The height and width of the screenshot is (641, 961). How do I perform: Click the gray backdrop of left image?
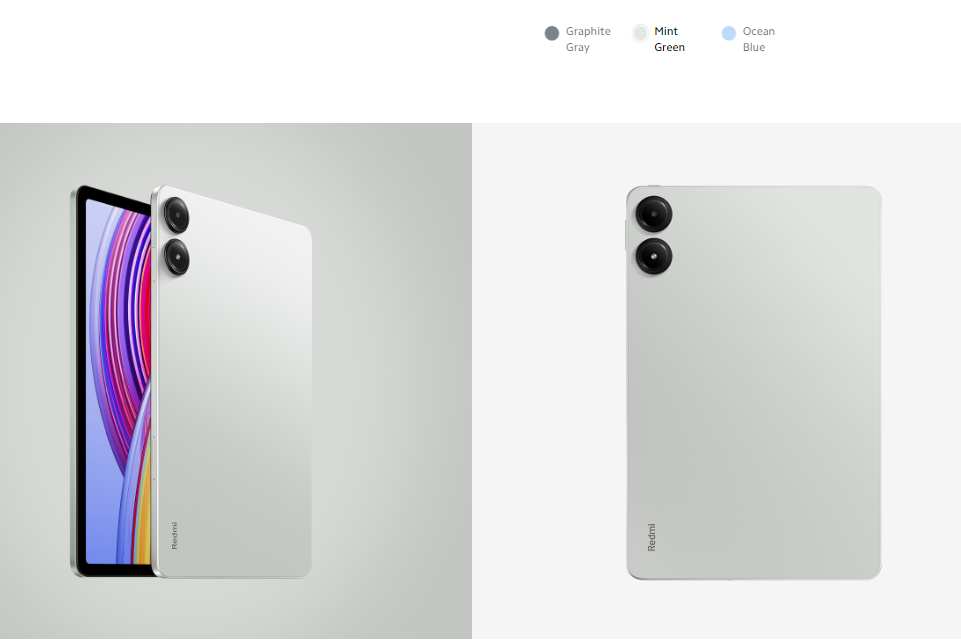click(x=392, y=380)
